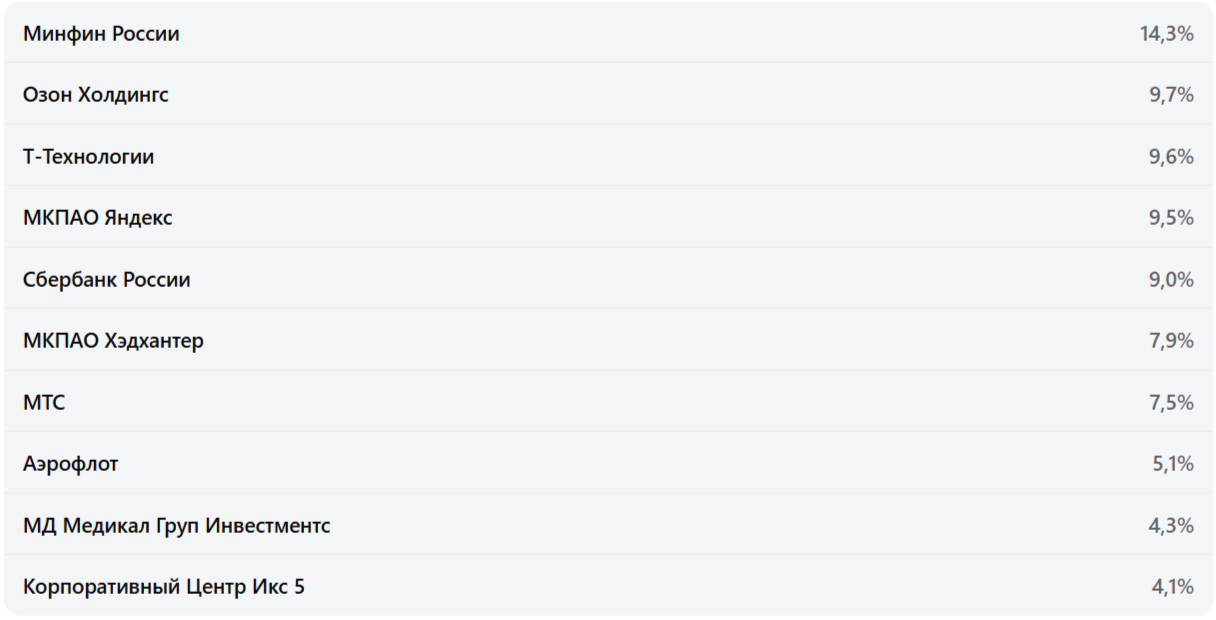Screen dimensions: 1216x620
Task: Click the 9,0% Сбербанк percentage
Action: 1171,280
